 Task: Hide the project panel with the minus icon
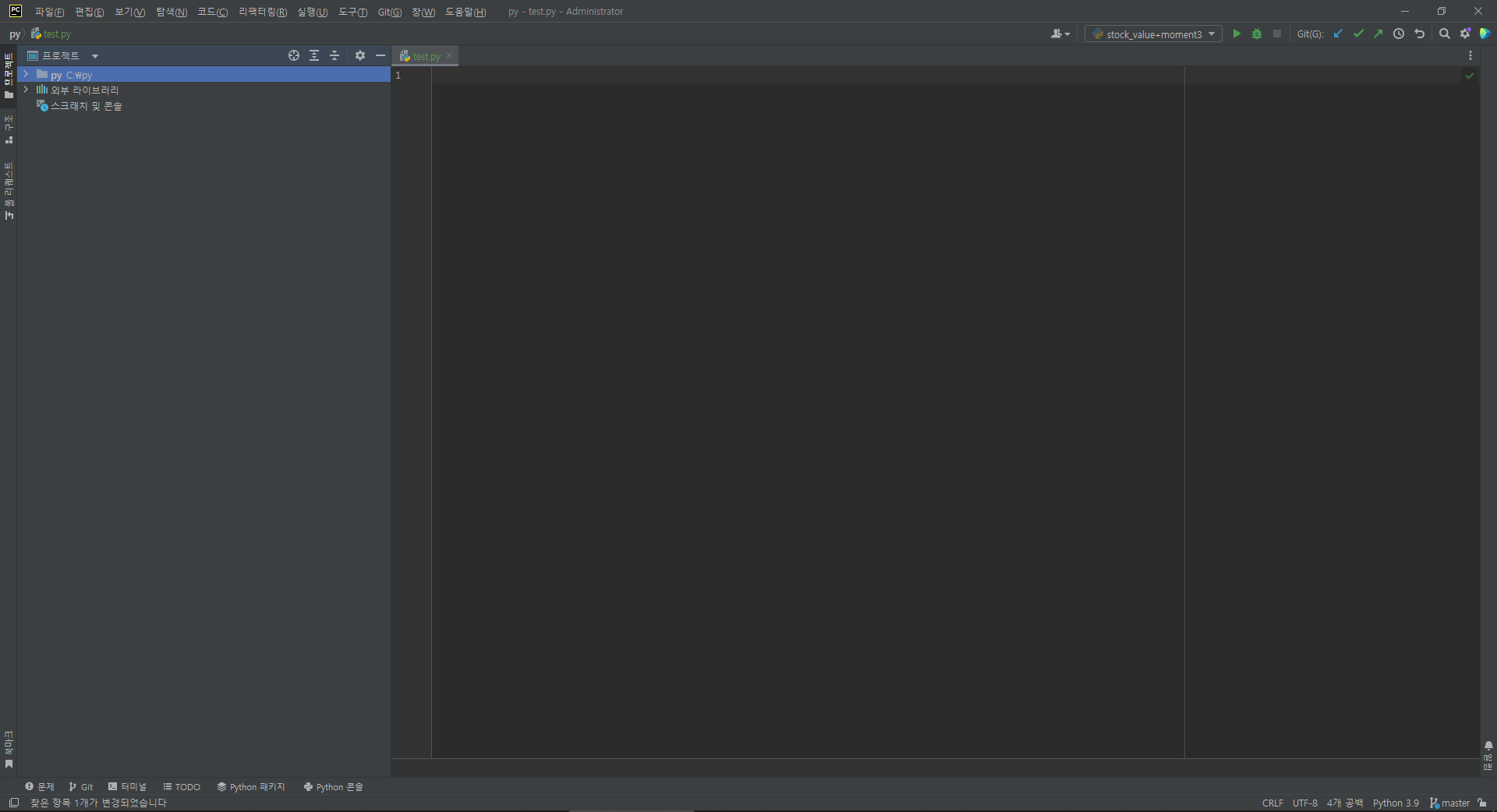coord(380,55)
